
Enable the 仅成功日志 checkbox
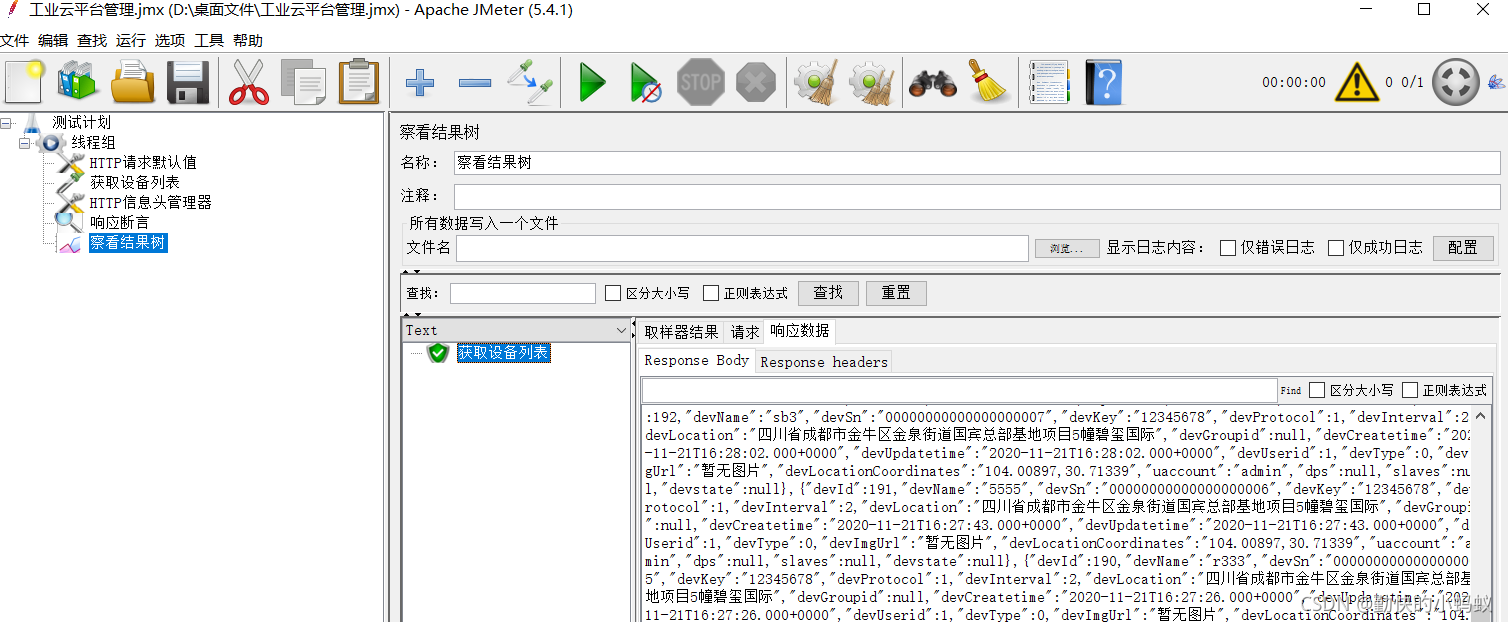pos(1336,248)
